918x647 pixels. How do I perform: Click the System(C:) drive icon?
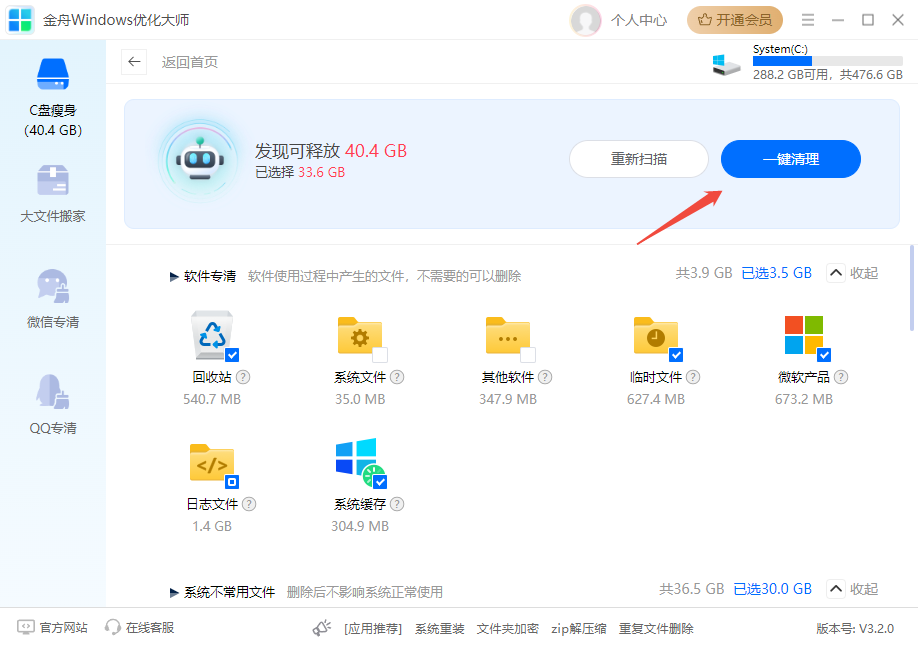point(726,64)
